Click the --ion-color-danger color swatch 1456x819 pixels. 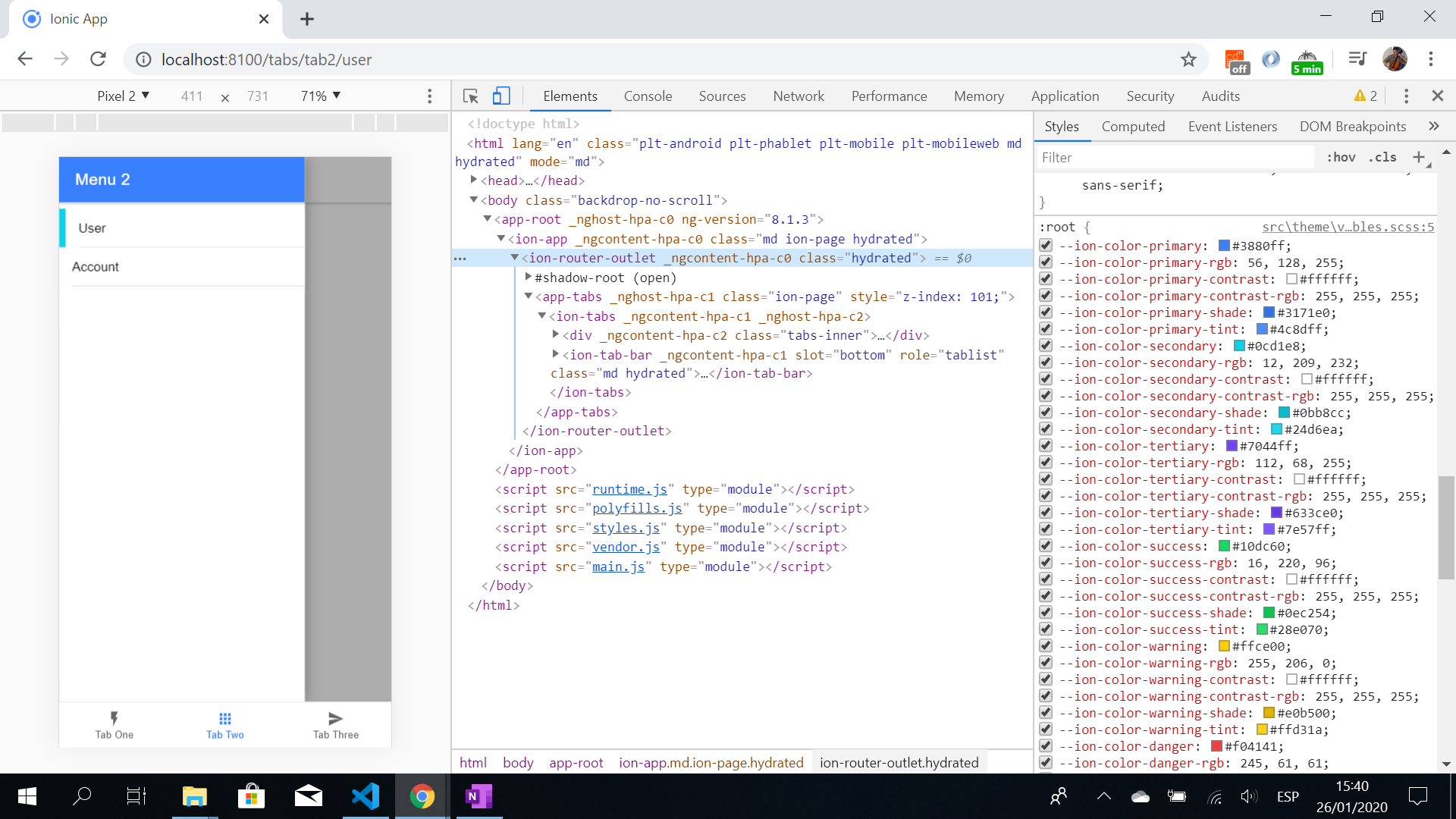[x=1217, y=746]
